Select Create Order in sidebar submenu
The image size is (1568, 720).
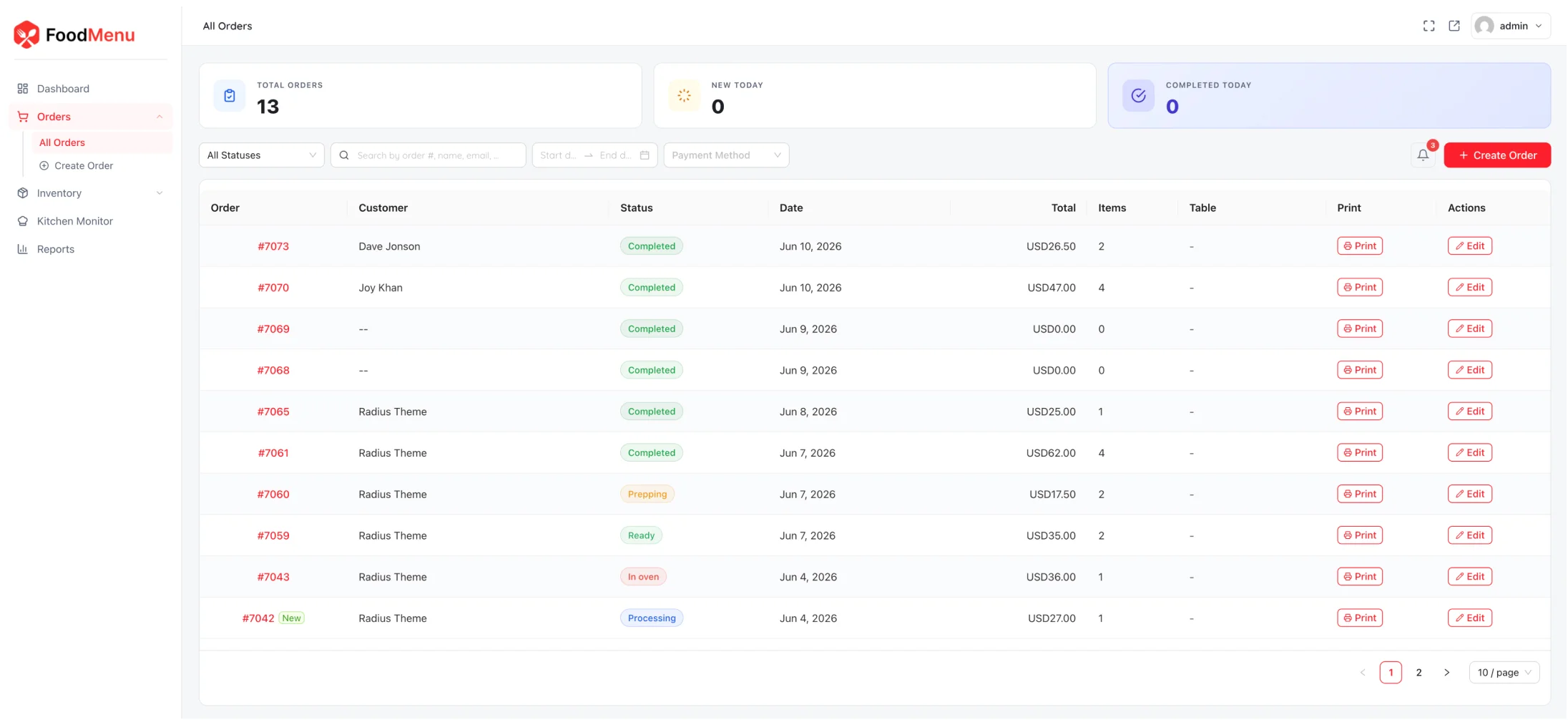click(x=84, y=166)
